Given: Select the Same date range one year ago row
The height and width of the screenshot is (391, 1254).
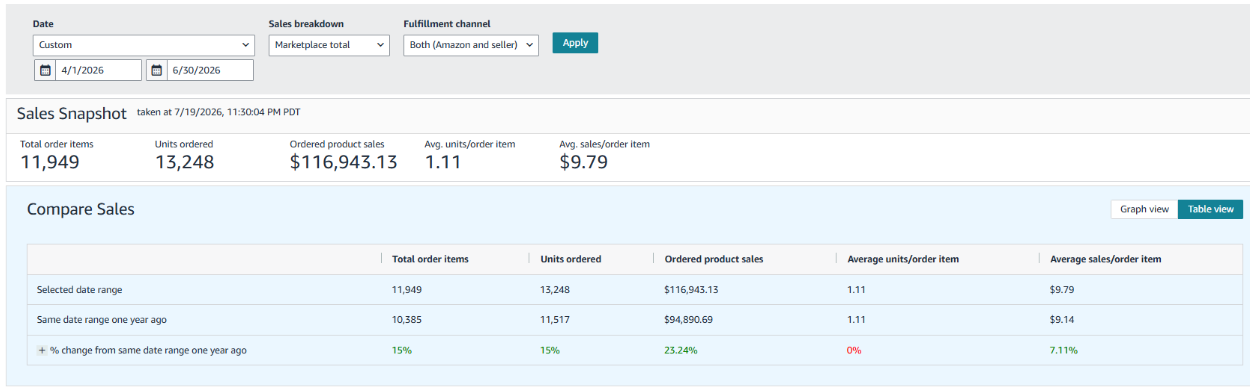Looking at the screenshot, I should [635, 320].
